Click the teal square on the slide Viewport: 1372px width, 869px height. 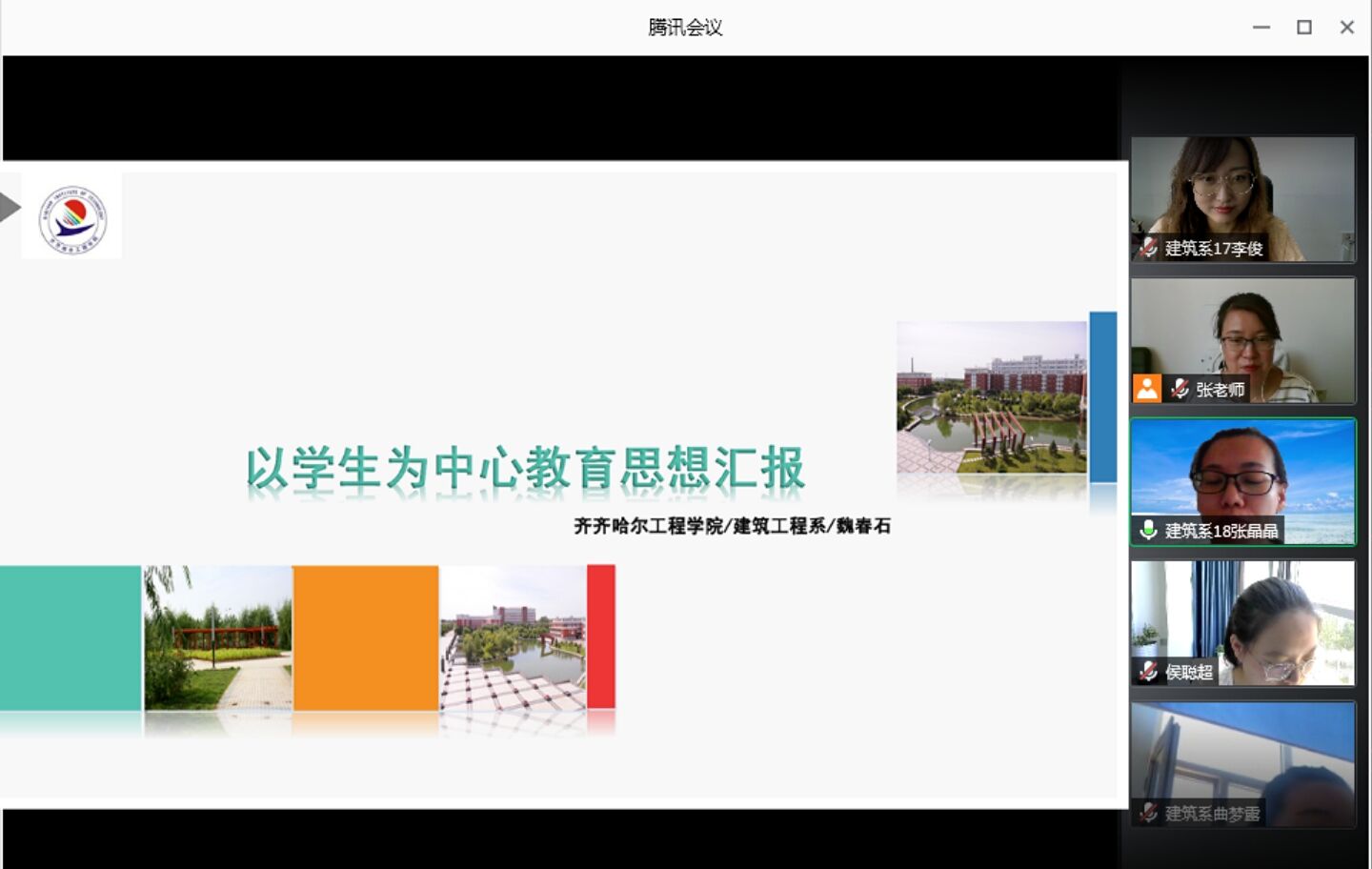click(71, 637)
